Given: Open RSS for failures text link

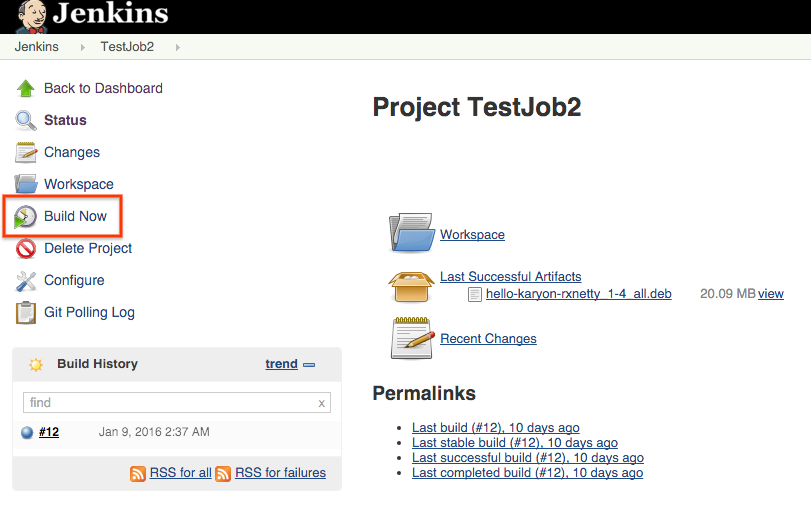Looking at the screenshot, I should point(280,473).
